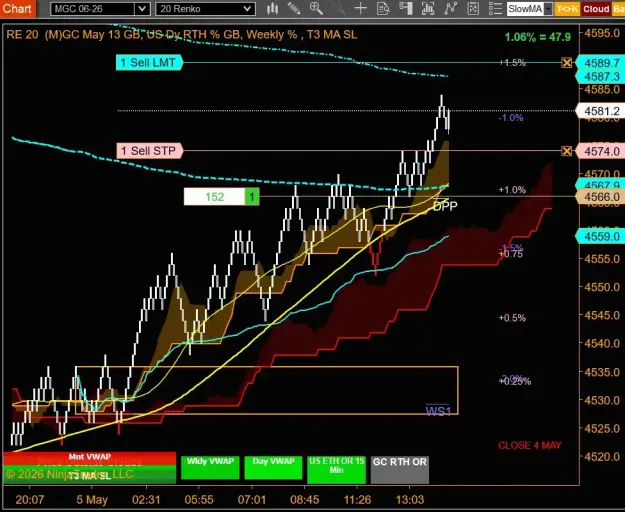The image size is (625, 512).
Task: Click the greyed zoom out magnifier icon
Action: click(338, 8)
